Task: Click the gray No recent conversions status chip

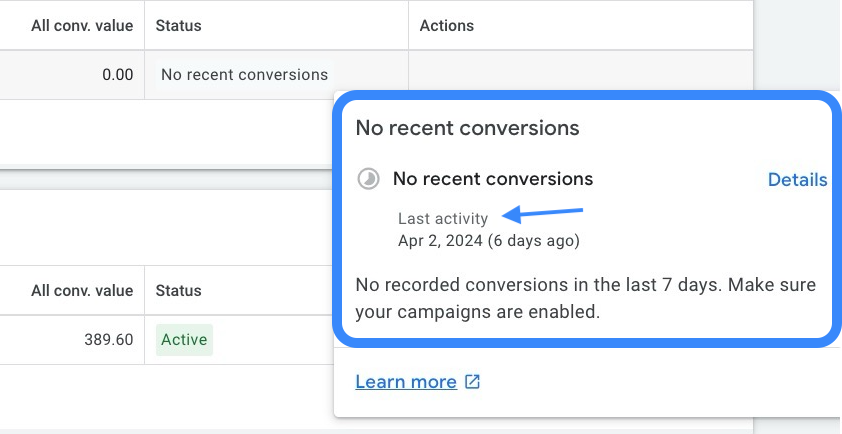Action: [244, 75]
